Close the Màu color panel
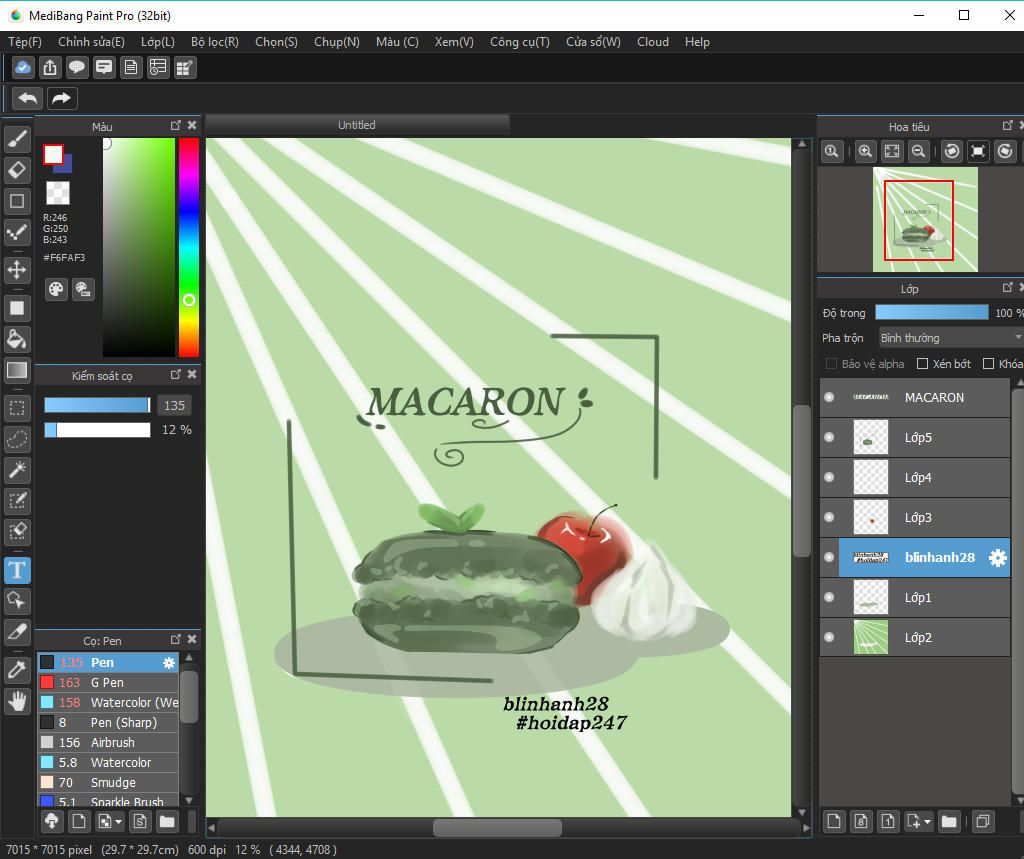The width and height of the screenshot is (1024, 859). [x=192, y=125]
